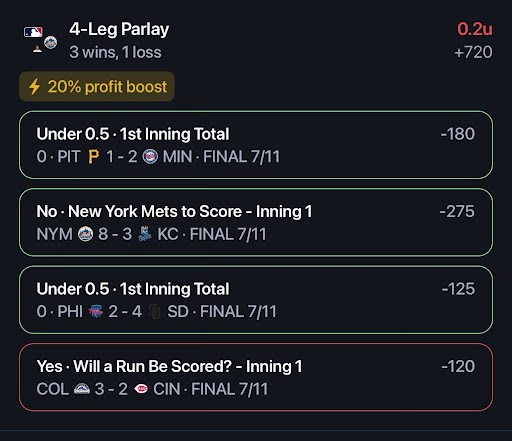
Task: Select the PHI vs SD 1st Inning Total leg
Action: click(x=256, y=300)
